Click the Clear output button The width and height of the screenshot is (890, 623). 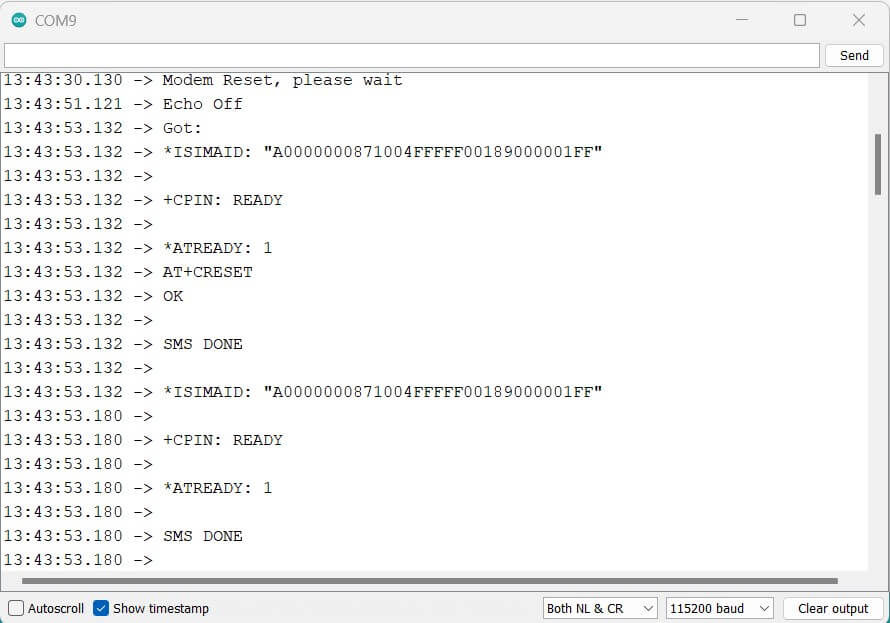pyautogui.click(x=833, y=608)
